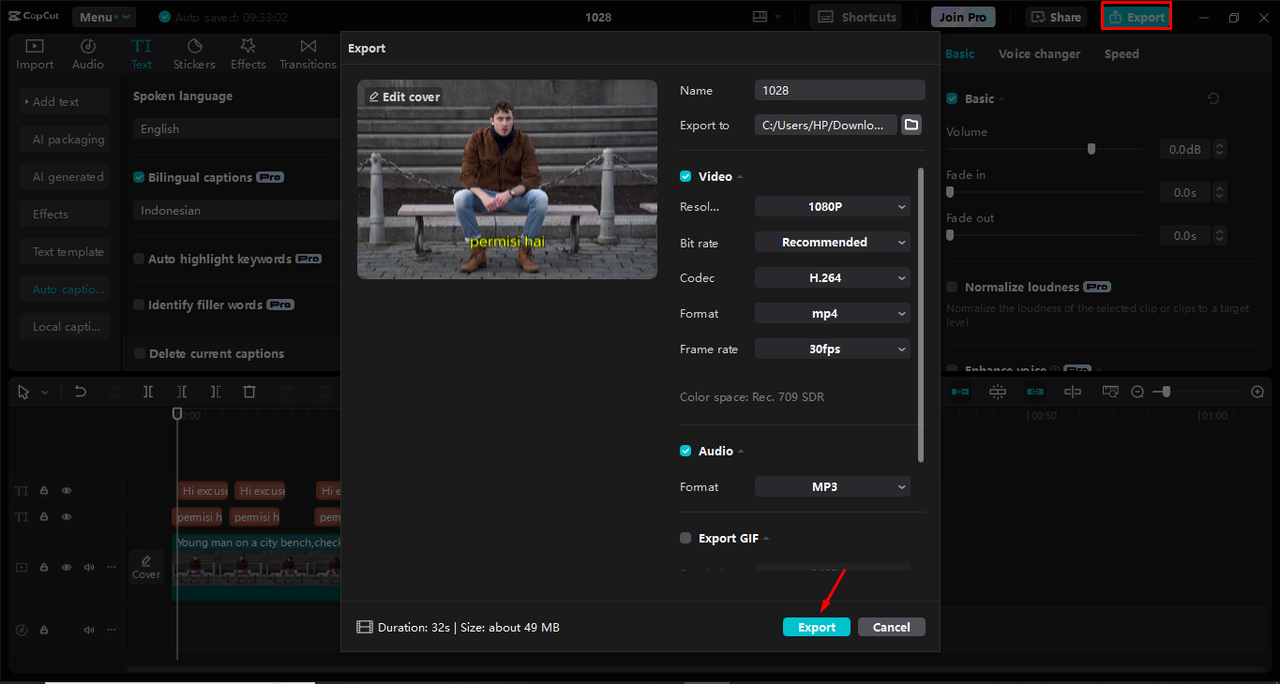Browse for export folder using folder icon

[x=911, y=125]
